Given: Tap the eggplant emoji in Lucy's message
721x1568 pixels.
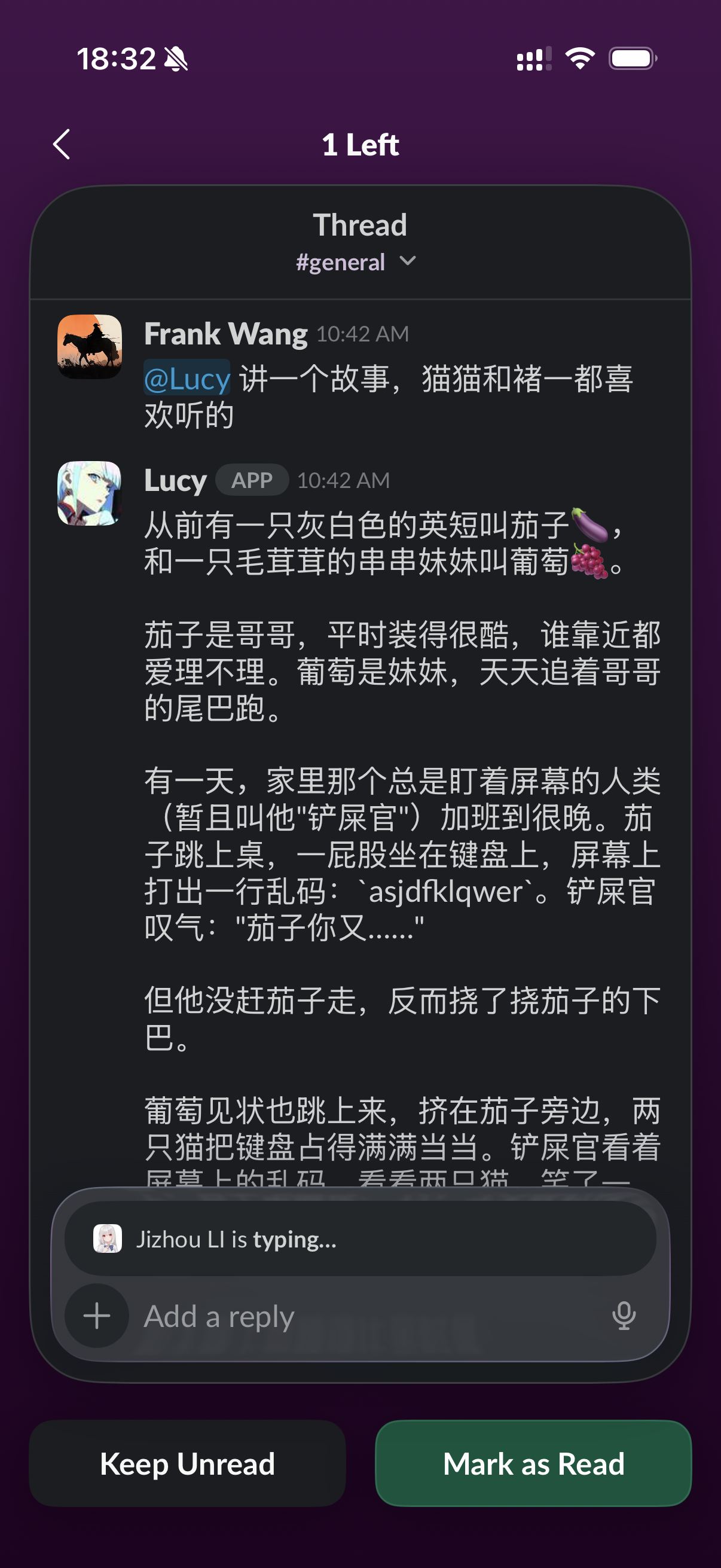Looking at the screenshot, I should pos(589,524).
